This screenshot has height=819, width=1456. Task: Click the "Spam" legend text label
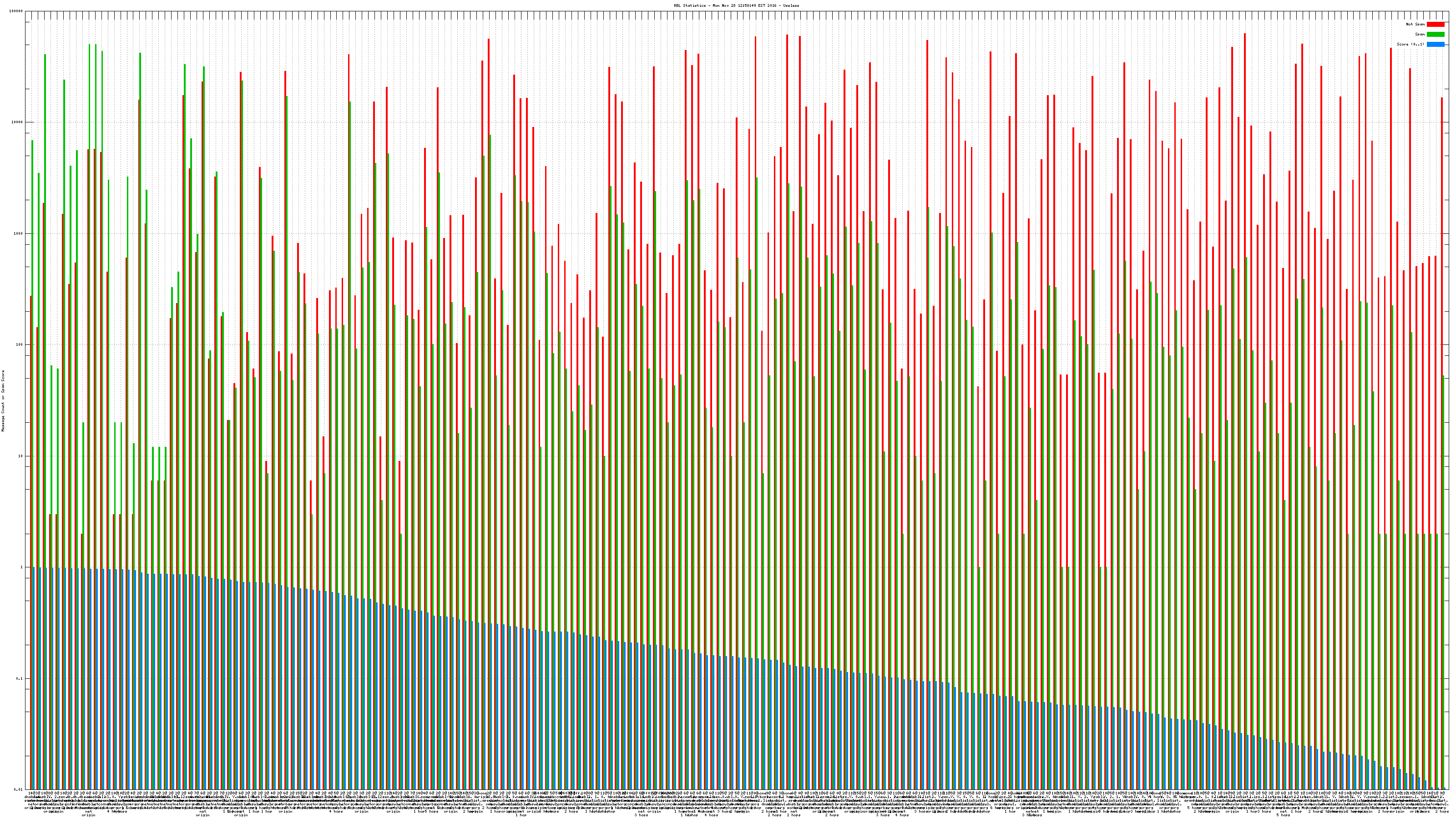tap(1420, 35)
